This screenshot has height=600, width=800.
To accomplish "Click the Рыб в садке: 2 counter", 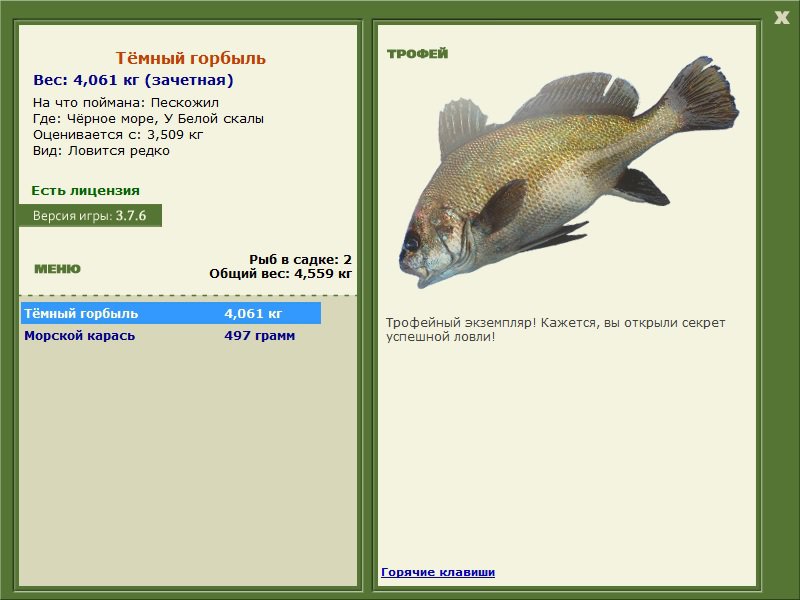I will click(301, 259).
